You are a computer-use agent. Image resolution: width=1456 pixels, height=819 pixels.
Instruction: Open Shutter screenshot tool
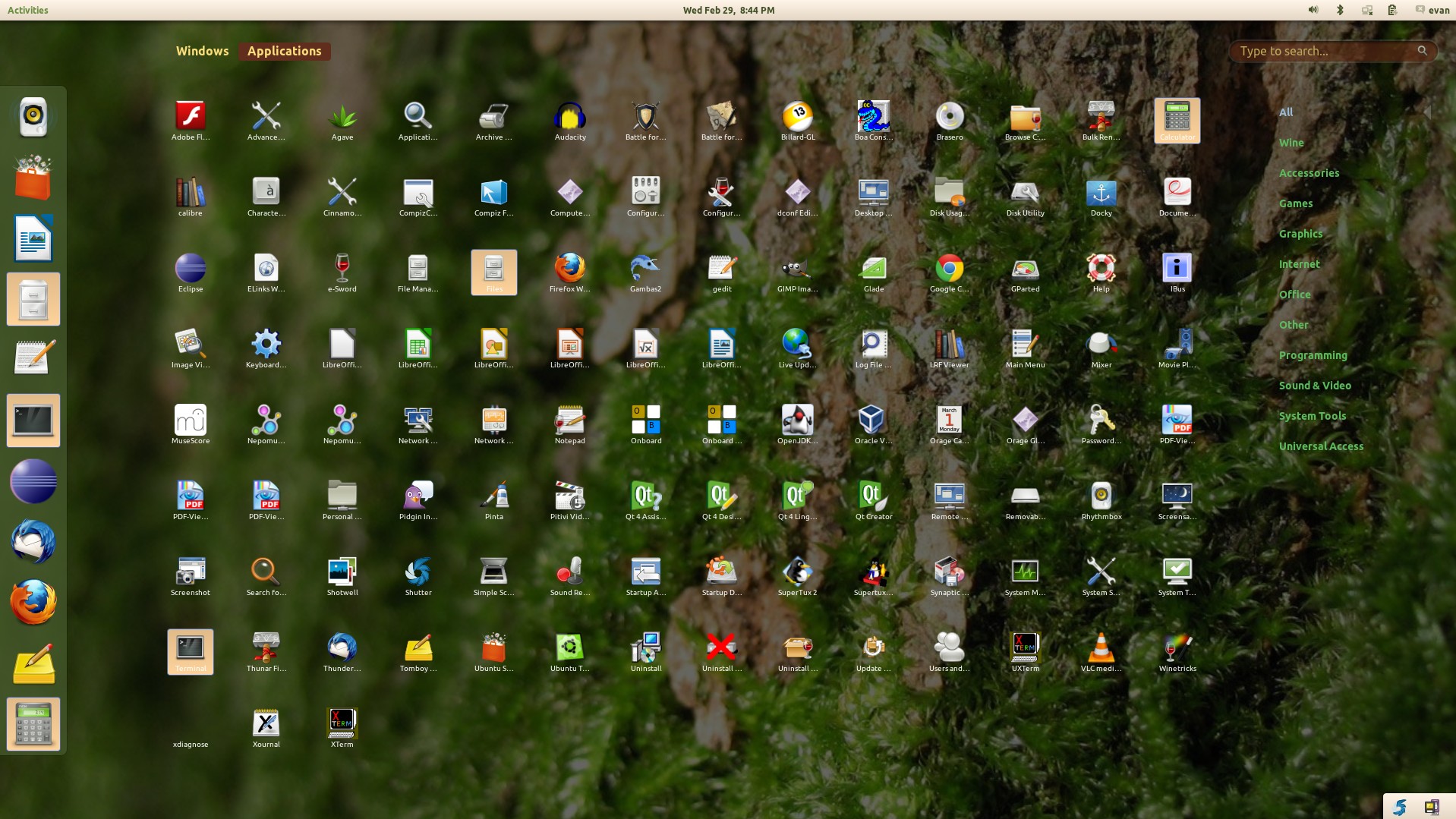click(418, 576)
